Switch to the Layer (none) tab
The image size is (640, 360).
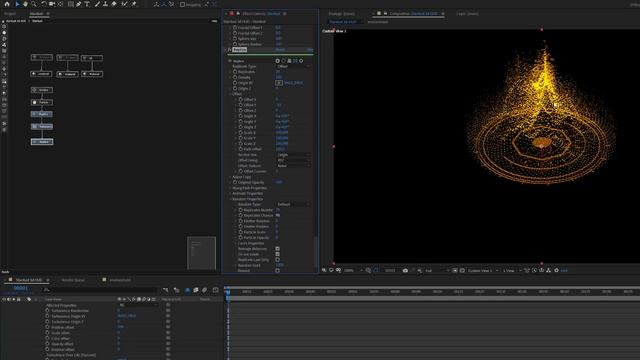click(x=467, y=14)
